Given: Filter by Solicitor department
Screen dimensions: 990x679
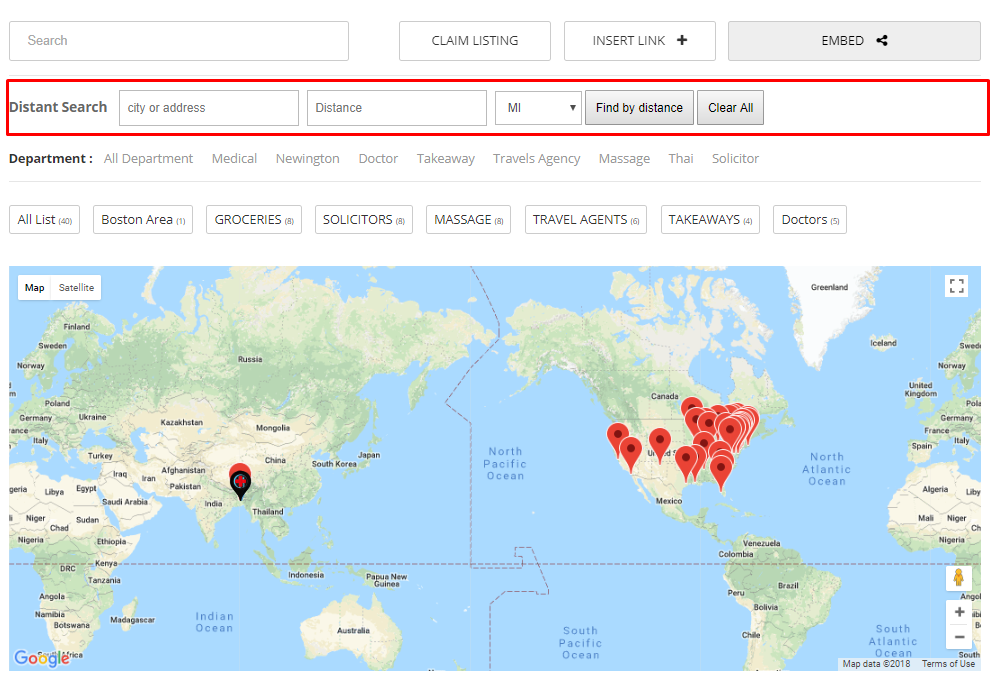Looking at the screenshot, I should (x=736, y=159).
